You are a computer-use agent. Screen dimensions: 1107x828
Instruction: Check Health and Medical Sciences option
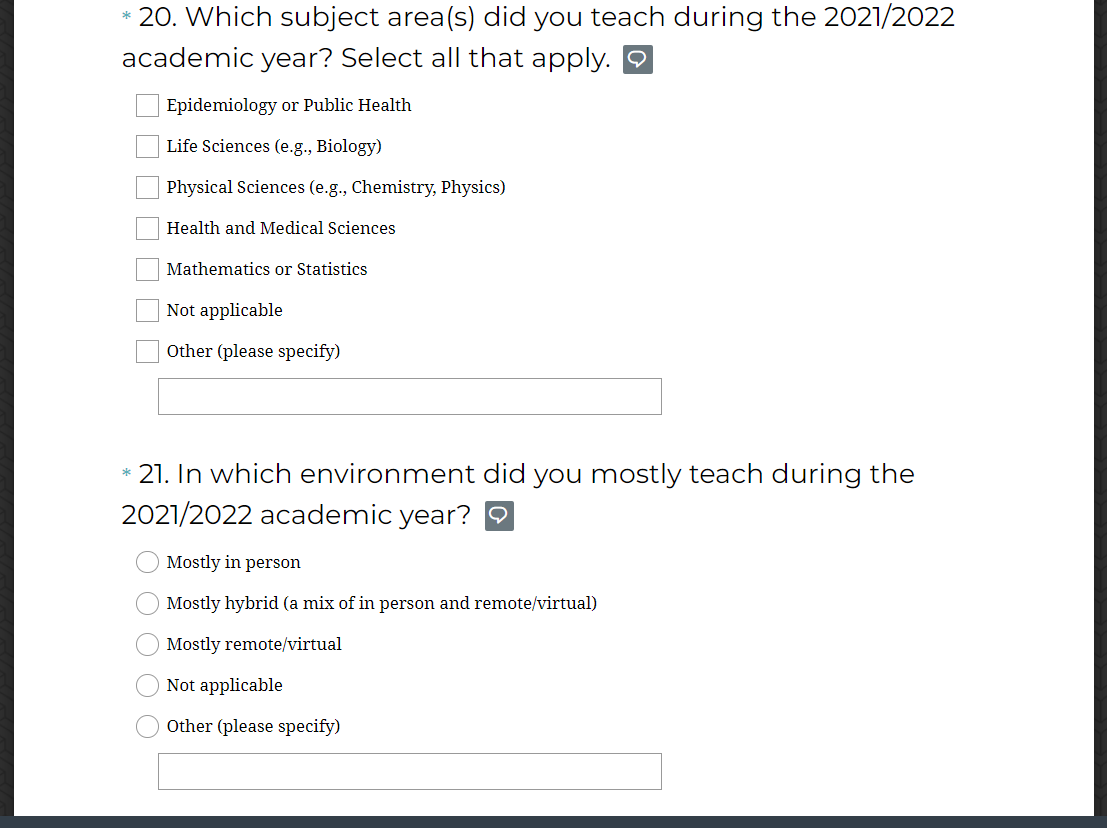[x=148, y=228]
